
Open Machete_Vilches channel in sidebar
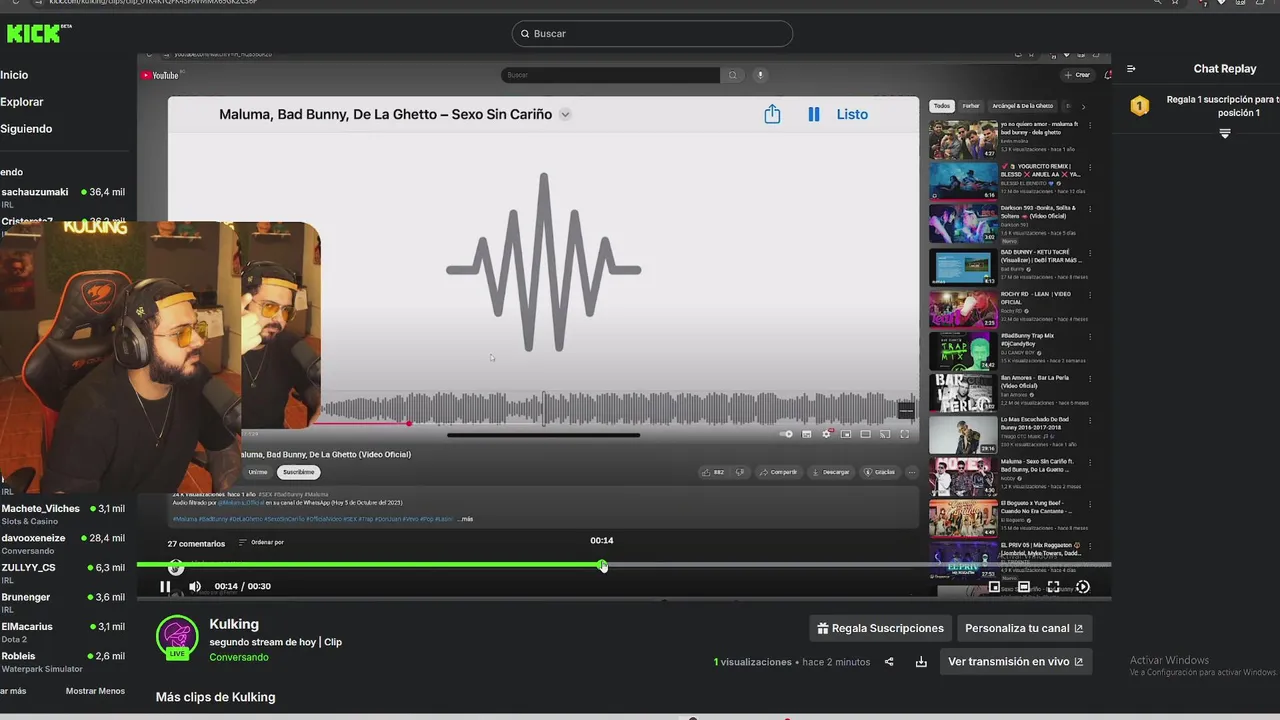[63, 514]
